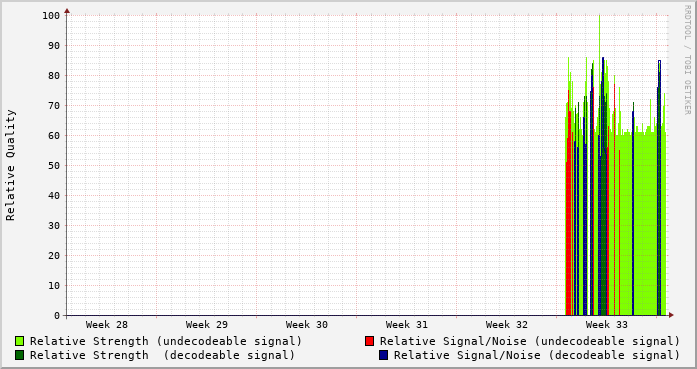The image size is (697, 369).
Task: Click the 100 value on the y-axis
Action: point(51,16)
